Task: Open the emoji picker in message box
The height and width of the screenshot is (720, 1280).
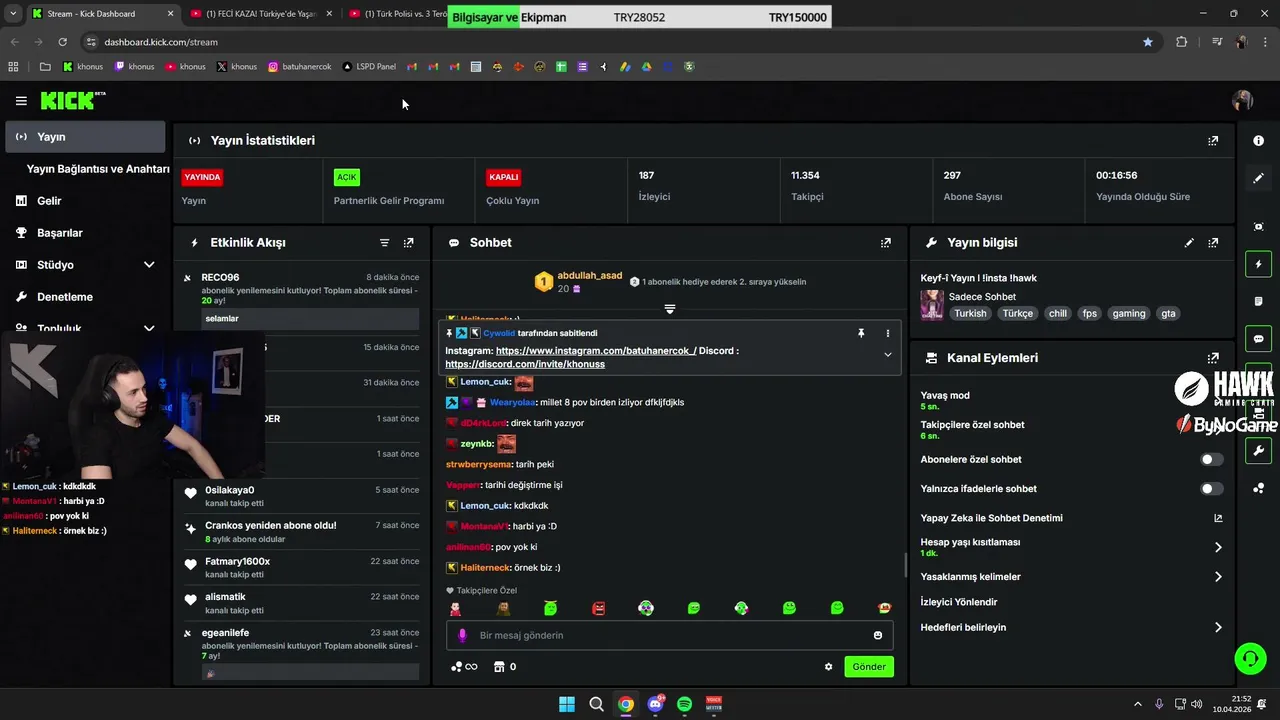Action: [x=878, y=635]
